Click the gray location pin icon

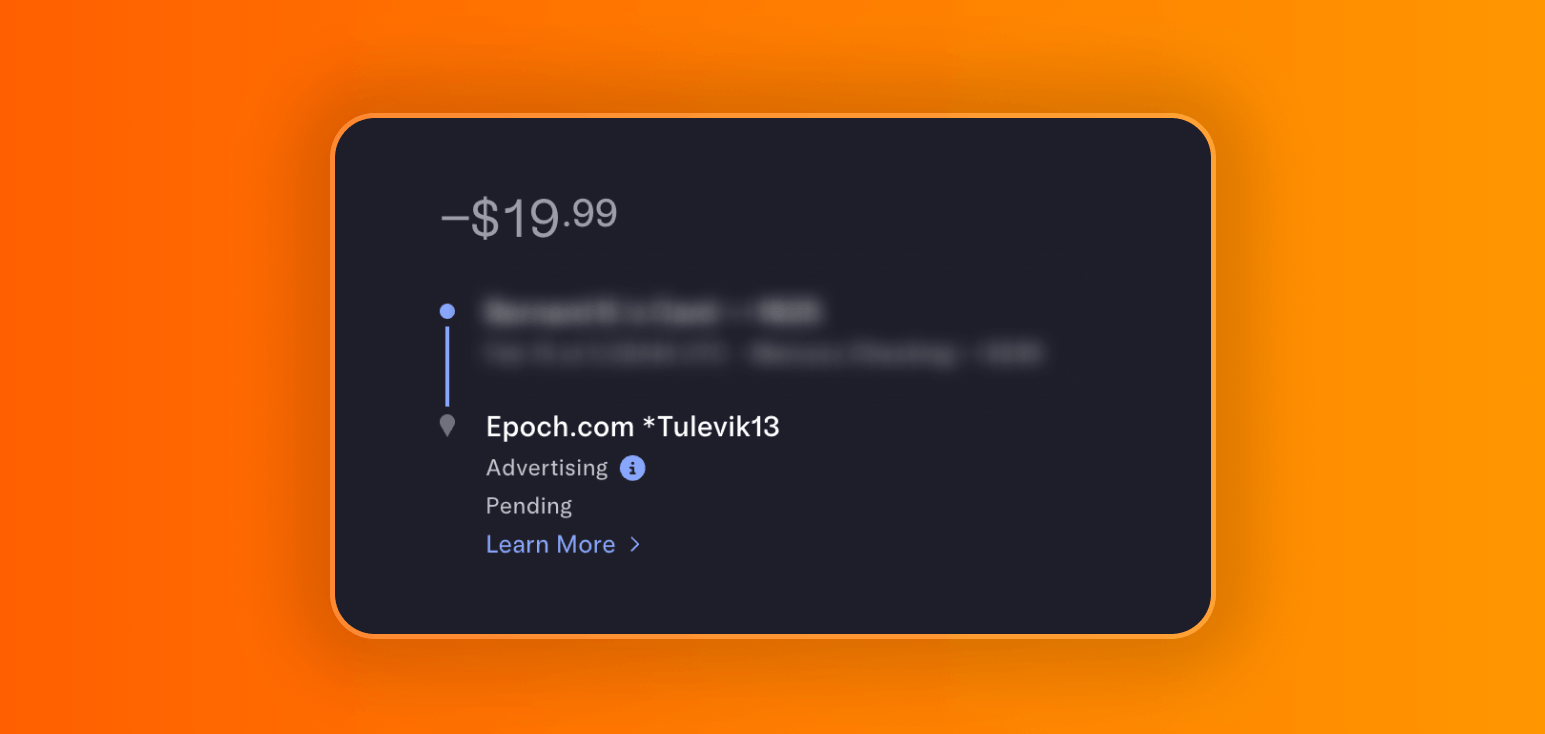[447, 426]
